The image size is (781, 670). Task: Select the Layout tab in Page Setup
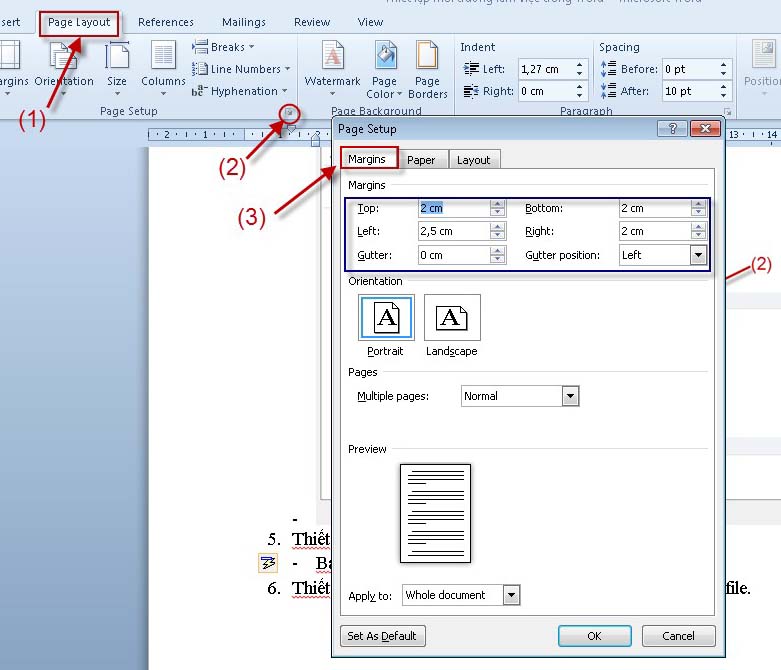[x=473, y=160]
